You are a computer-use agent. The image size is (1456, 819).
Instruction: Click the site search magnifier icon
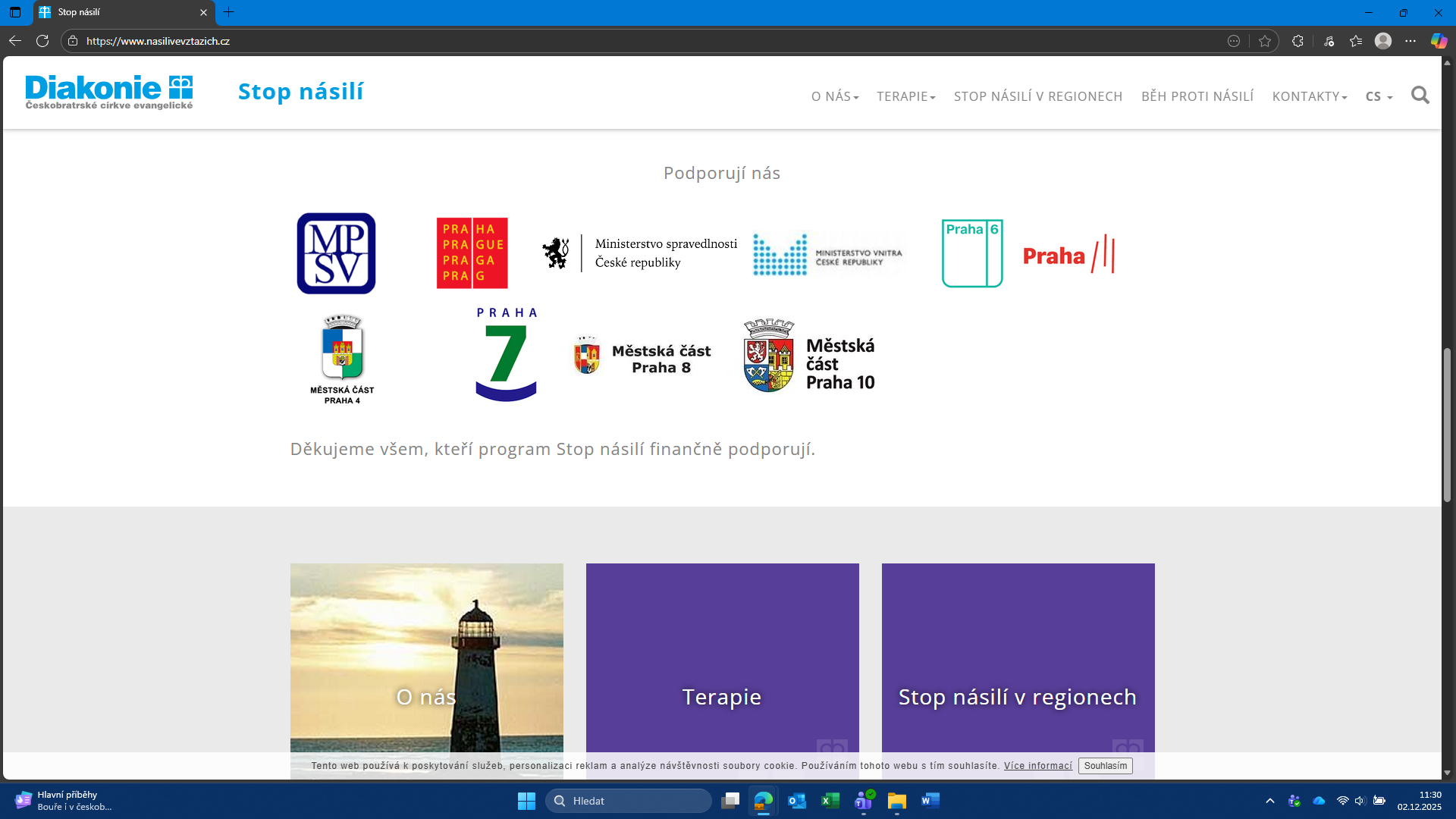coord(1420,96)
